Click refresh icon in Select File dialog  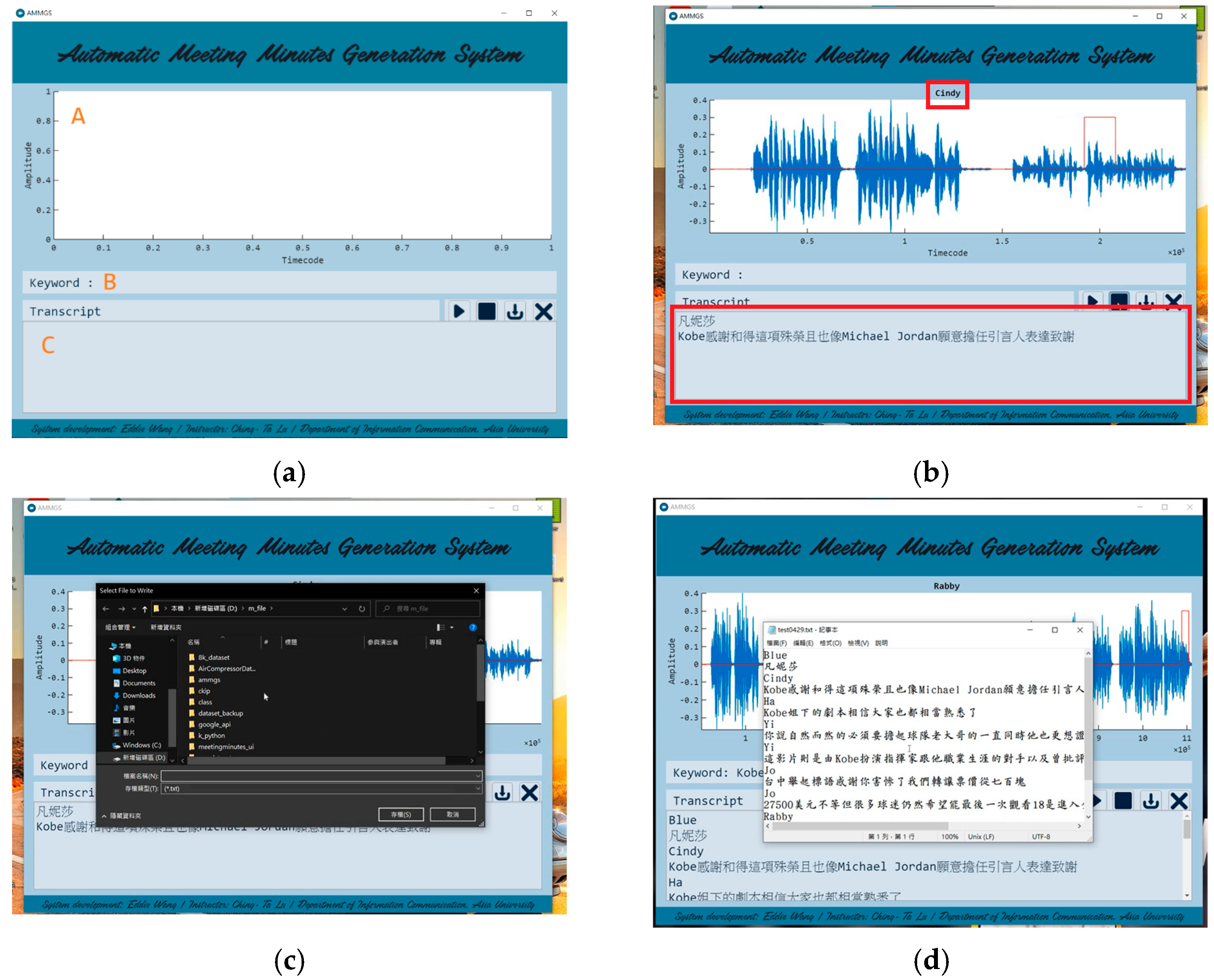tap(361, 608)
